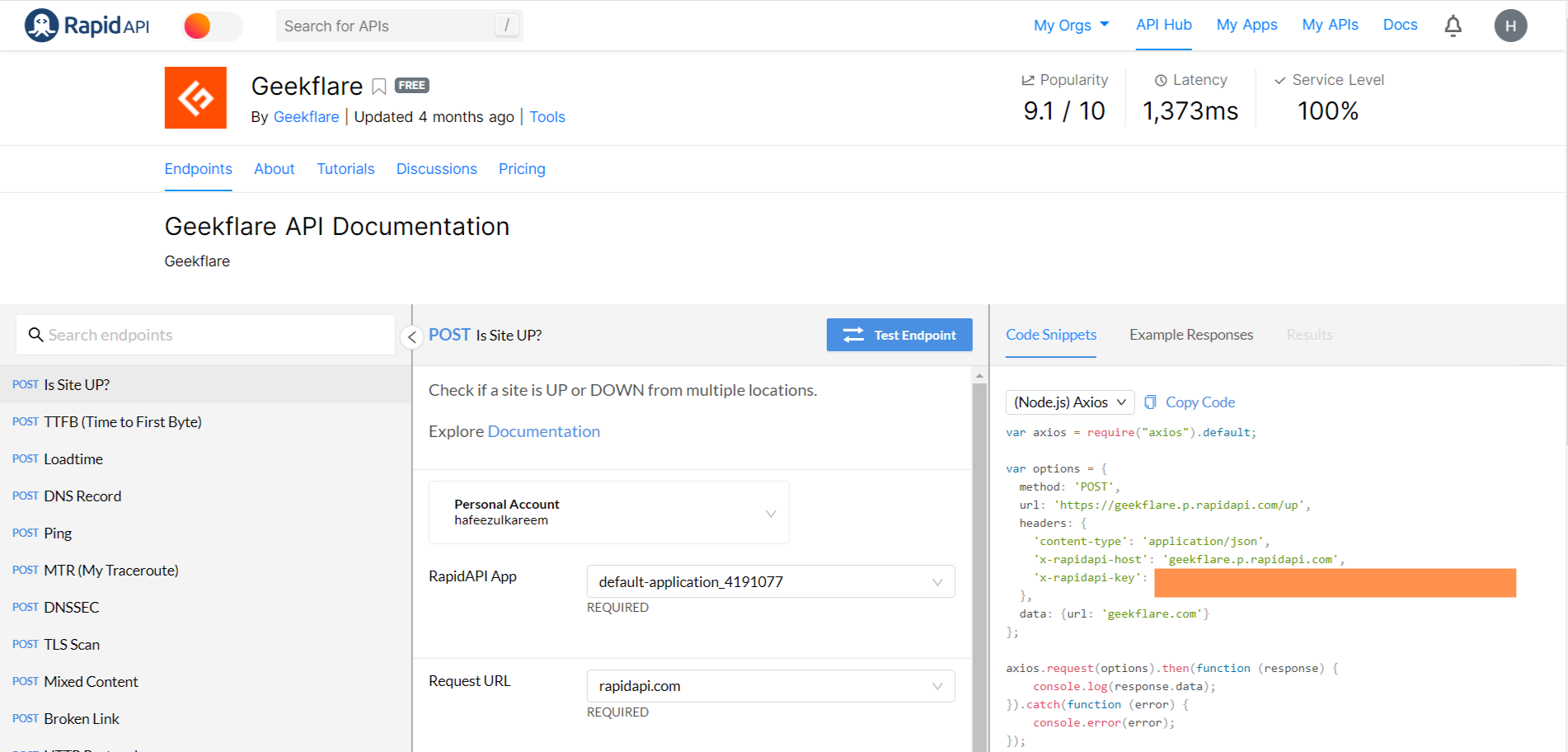Click the orange Geekflare logo thumbnail
Viewport: 1568px width, 752px height.
tap(195, 98)
